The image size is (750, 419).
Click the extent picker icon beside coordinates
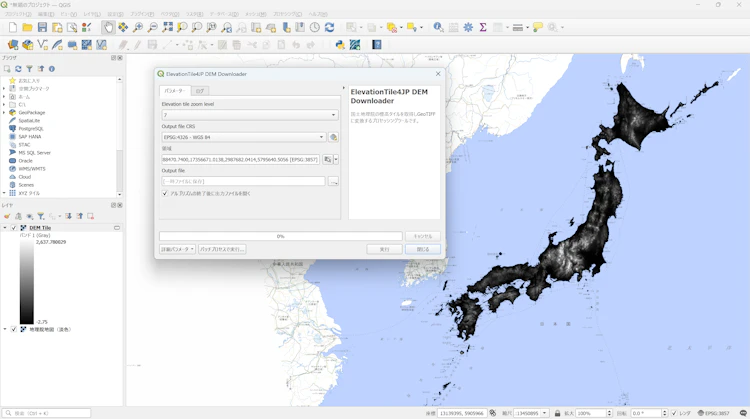click(x=327, y=159)
